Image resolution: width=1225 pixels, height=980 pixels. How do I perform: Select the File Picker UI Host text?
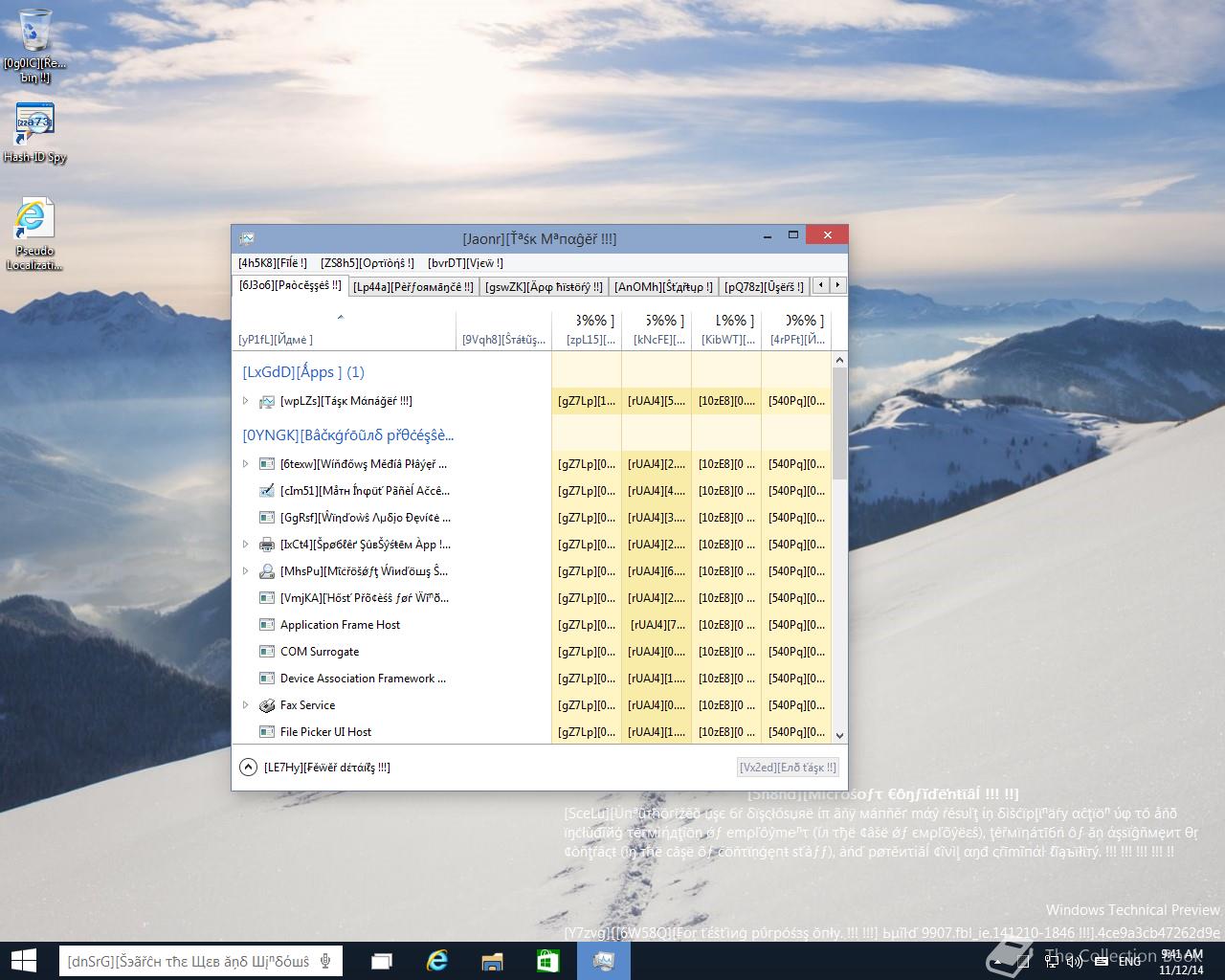[325, 732]
